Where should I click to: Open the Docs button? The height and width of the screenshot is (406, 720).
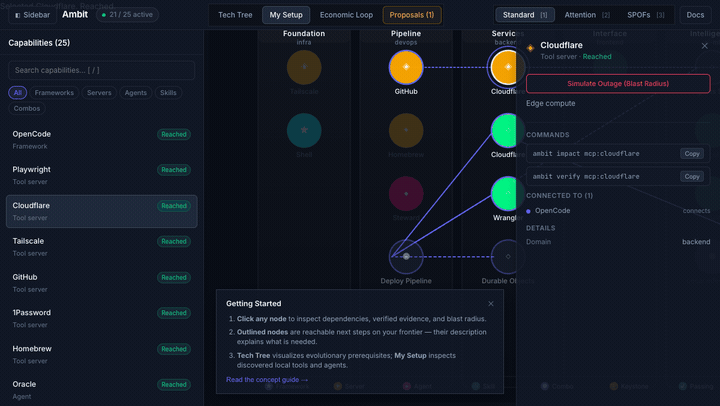(x=695, y=15)
